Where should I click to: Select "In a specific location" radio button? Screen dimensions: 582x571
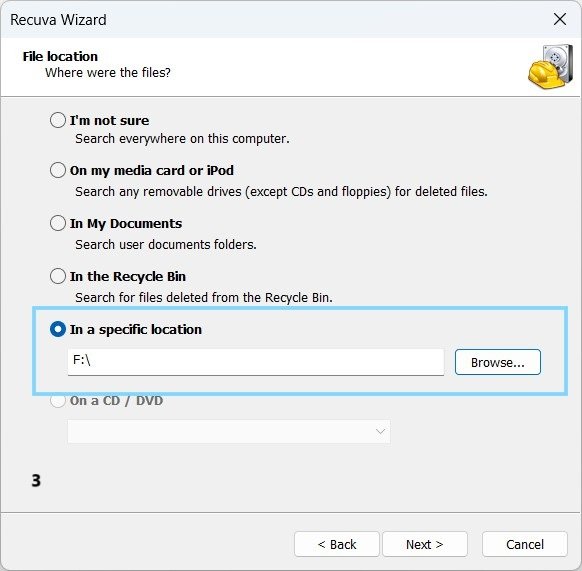pos(58,329)
